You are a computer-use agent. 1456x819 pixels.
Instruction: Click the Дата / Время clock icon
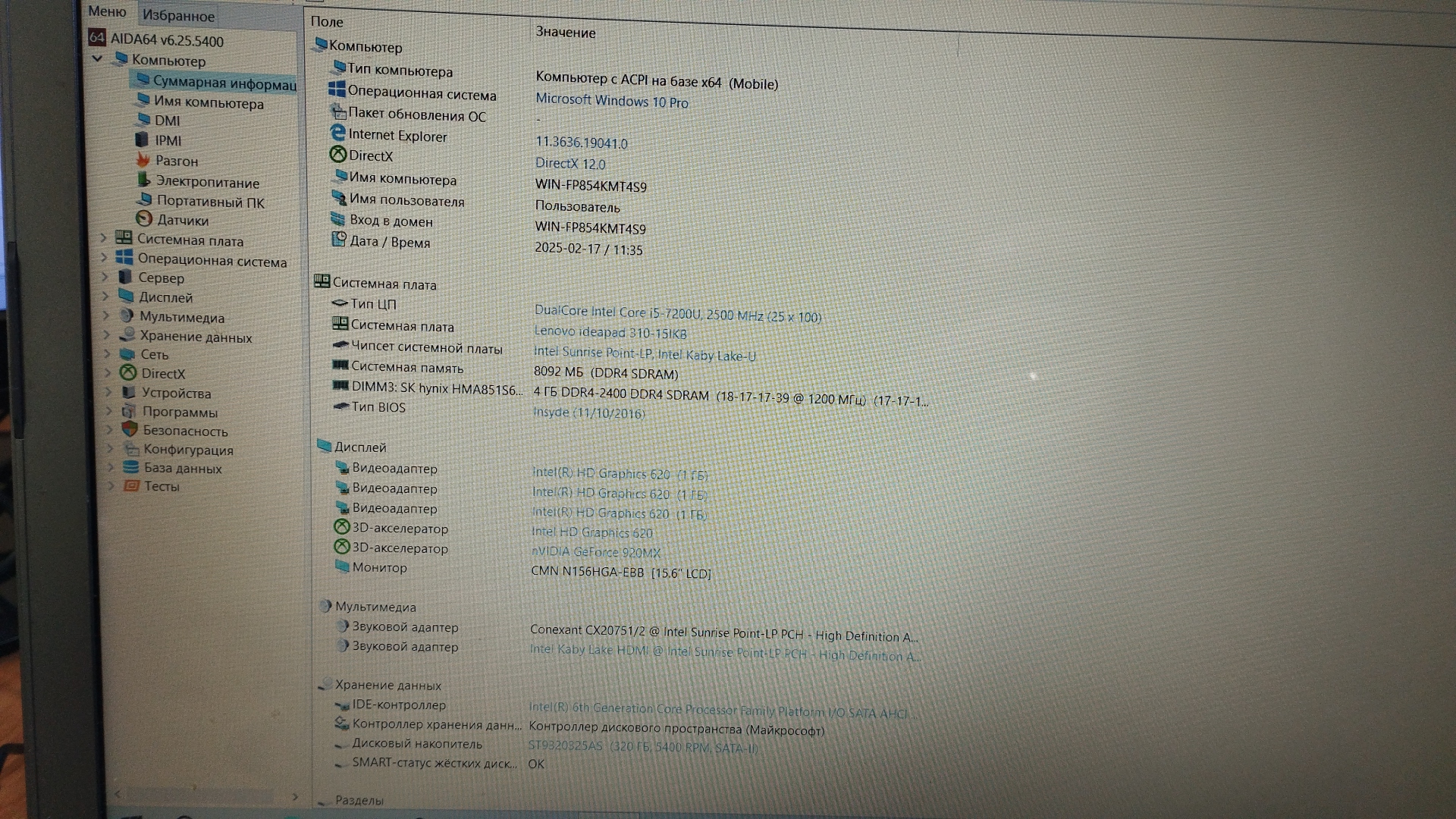pyautogui.click(x=339, y=240)
